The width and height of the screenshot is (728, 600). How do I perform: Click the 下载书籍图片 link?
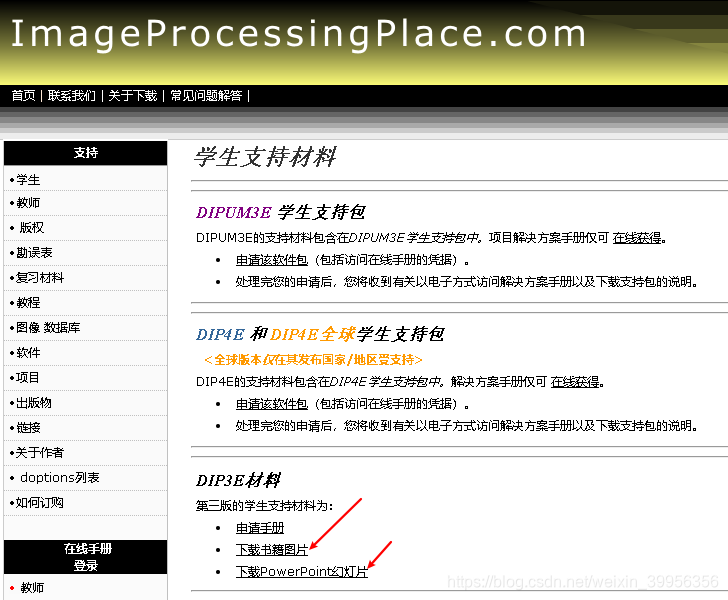click(272, 550)
